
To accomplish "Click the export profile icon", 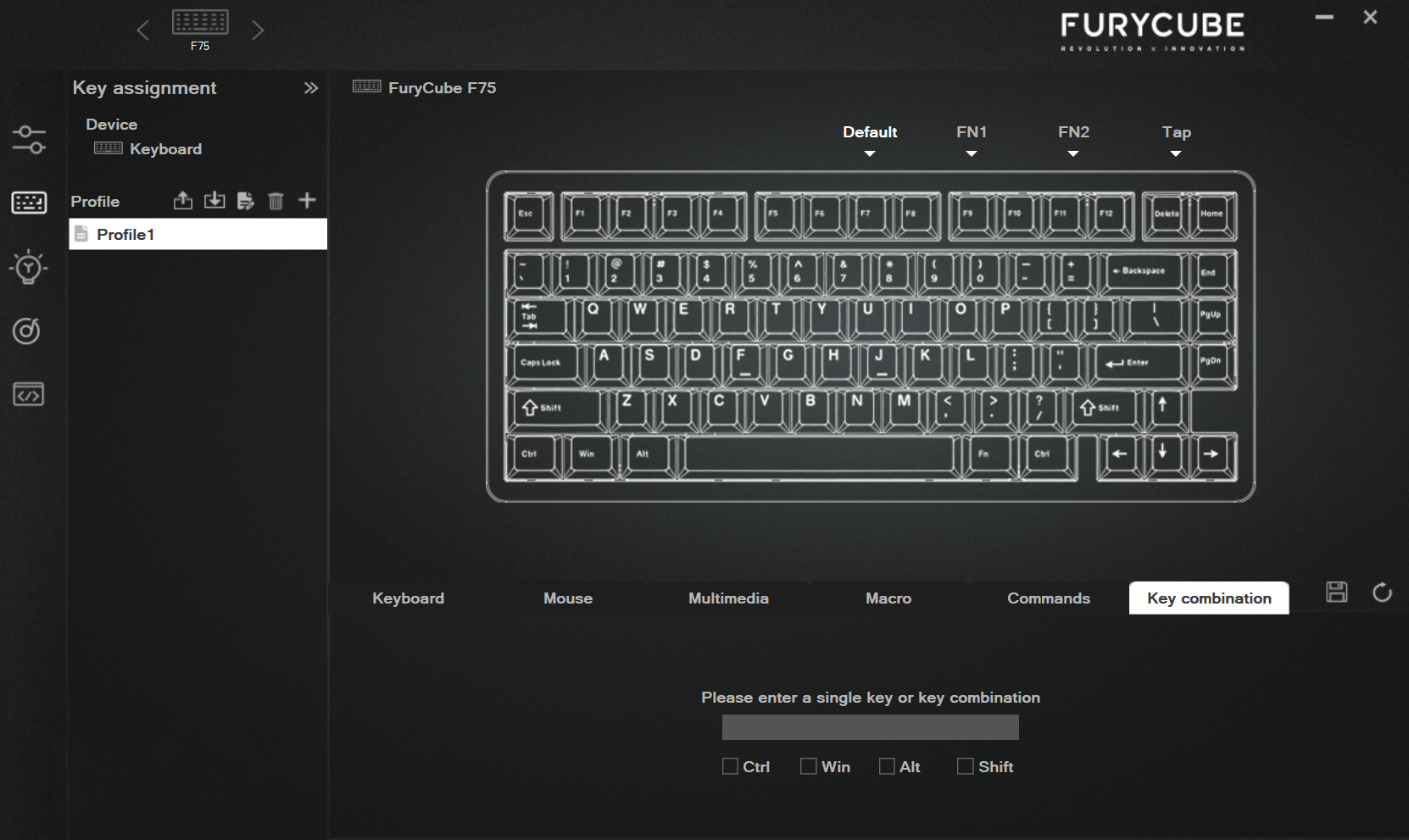I will 183,200.
